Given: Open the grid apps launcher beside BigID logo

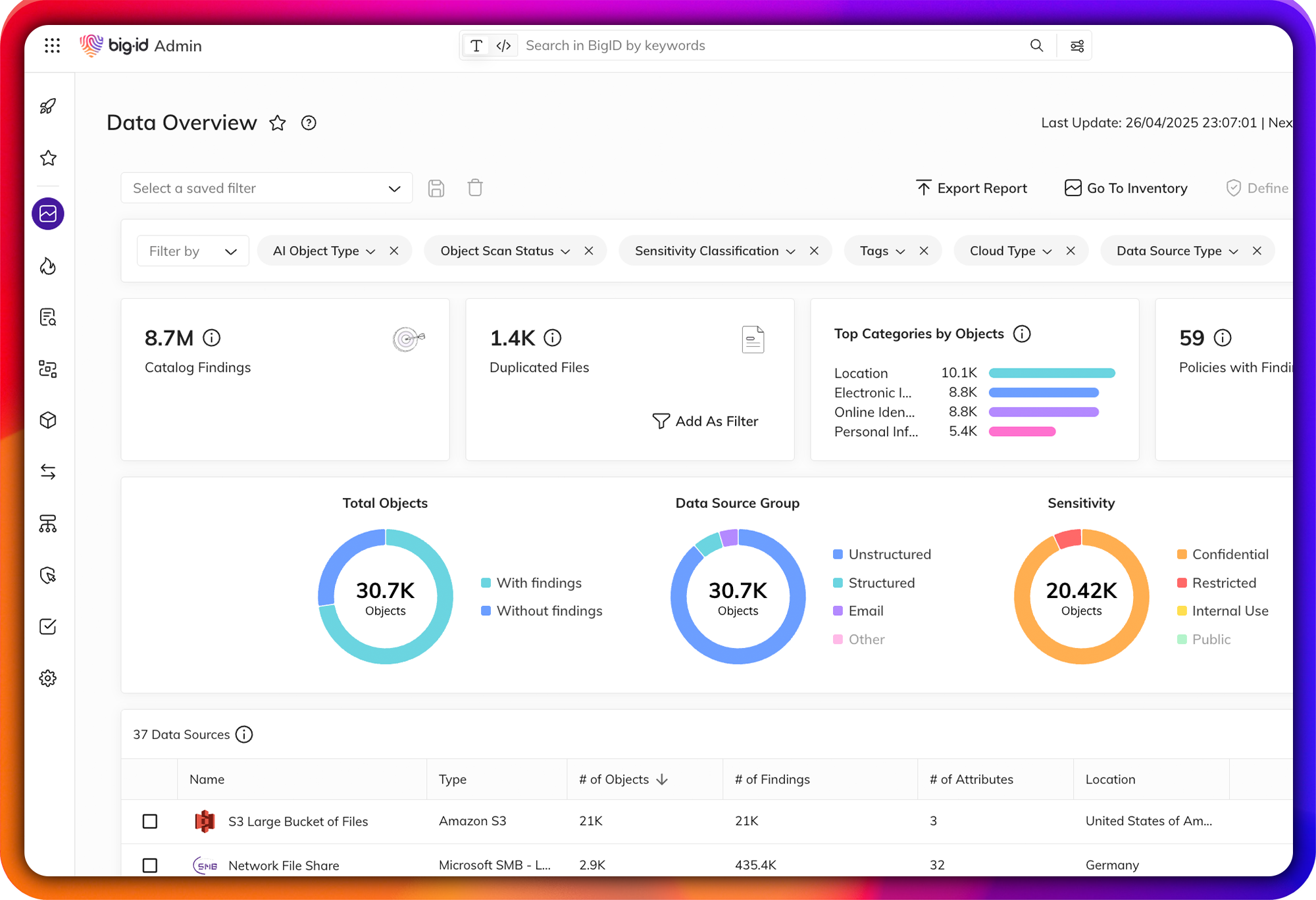Looking at the screenshot, I should click(x=52, y=45).
